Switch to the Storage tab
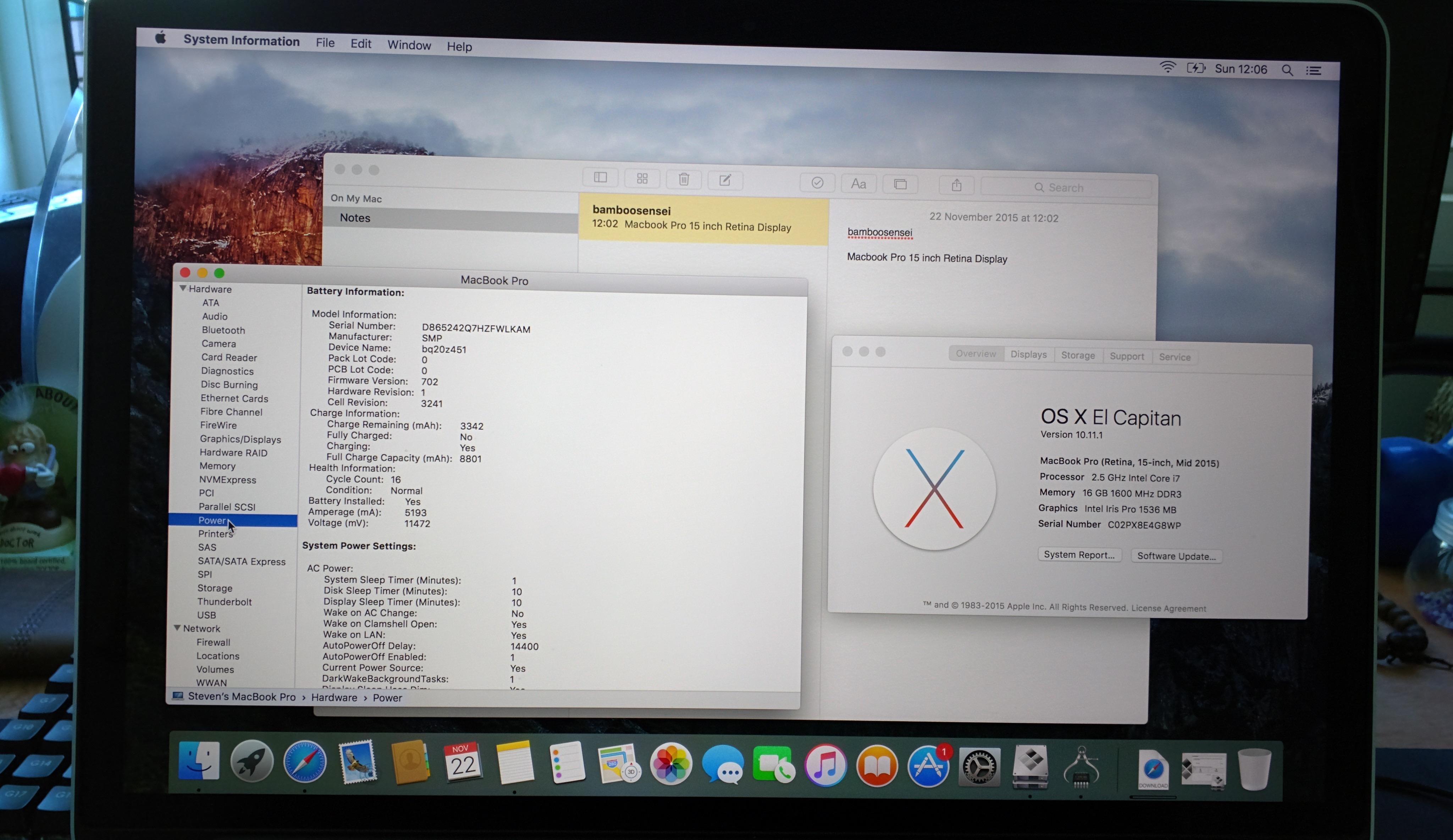 (x=1078, y=355)
